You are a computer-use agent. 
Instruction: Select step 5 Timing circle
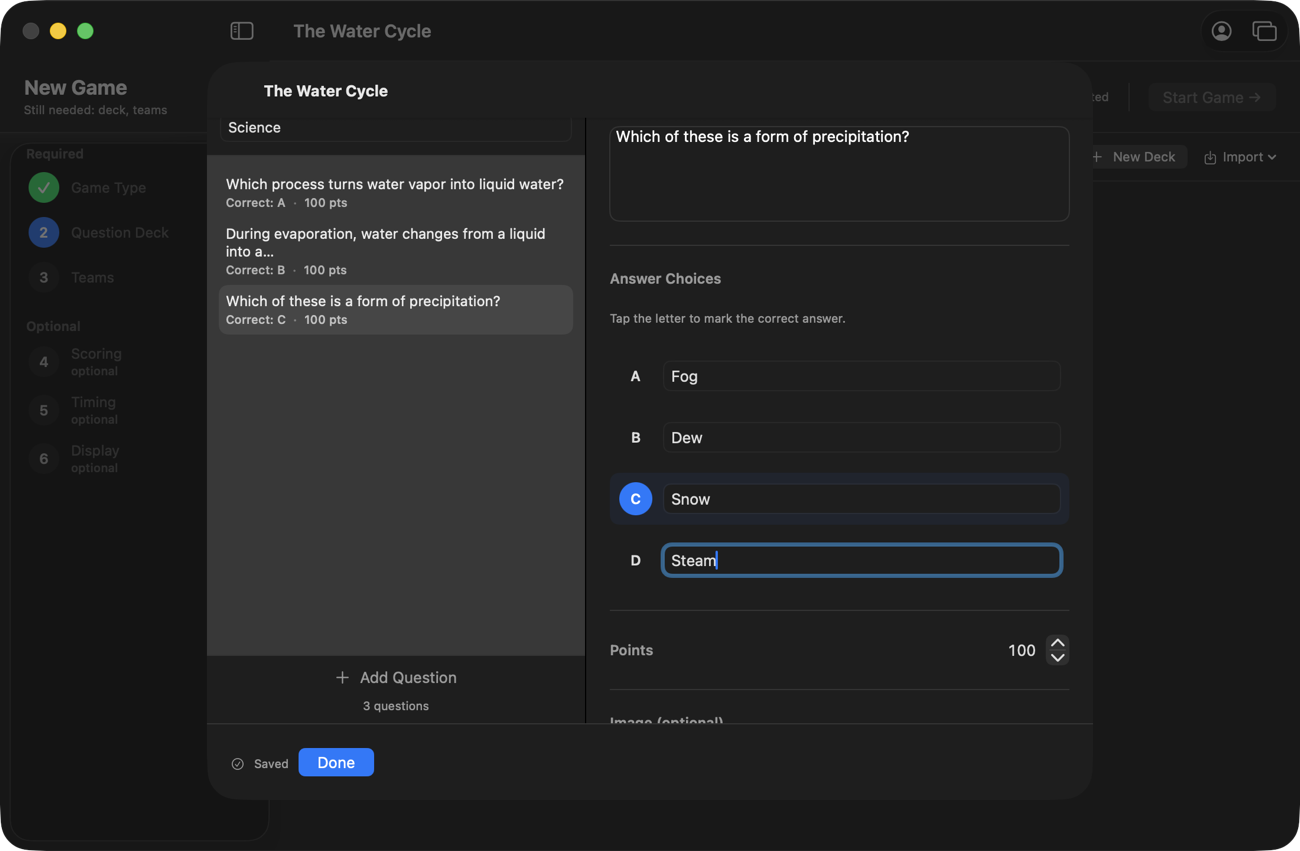click(x=43, y=410)
